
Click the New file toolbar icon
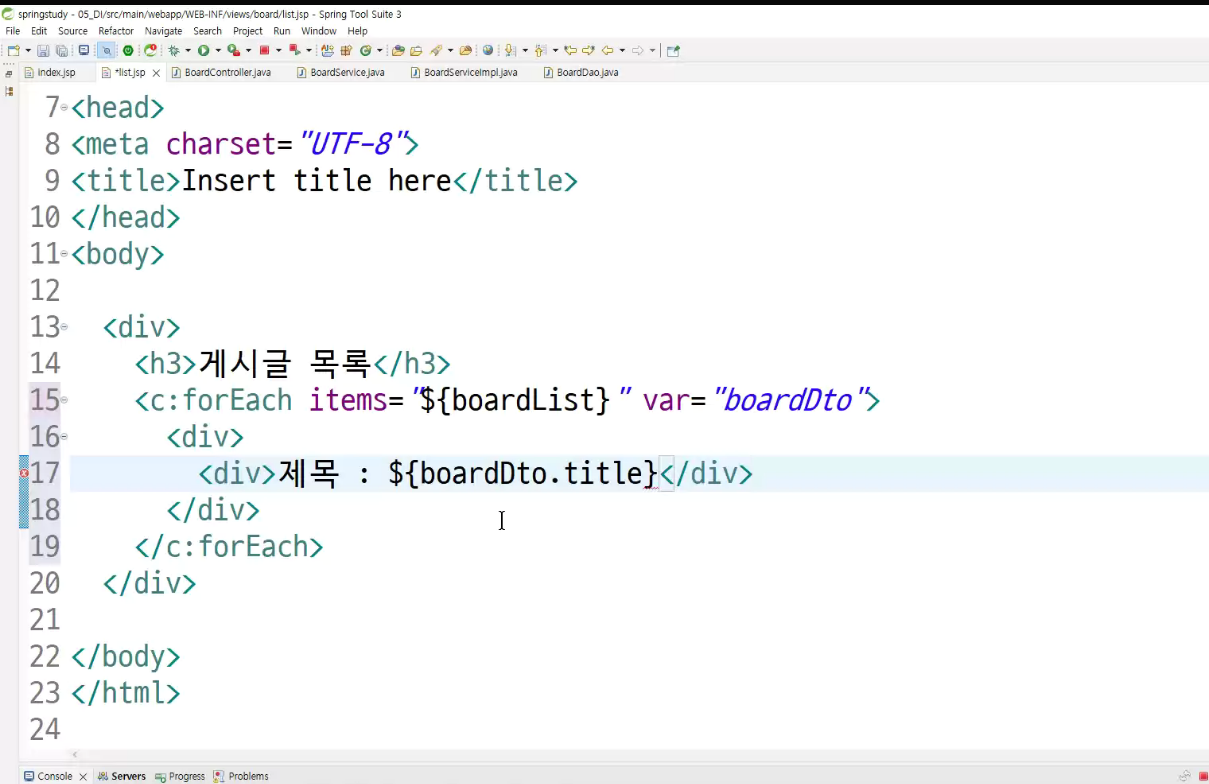click(13, 50)
